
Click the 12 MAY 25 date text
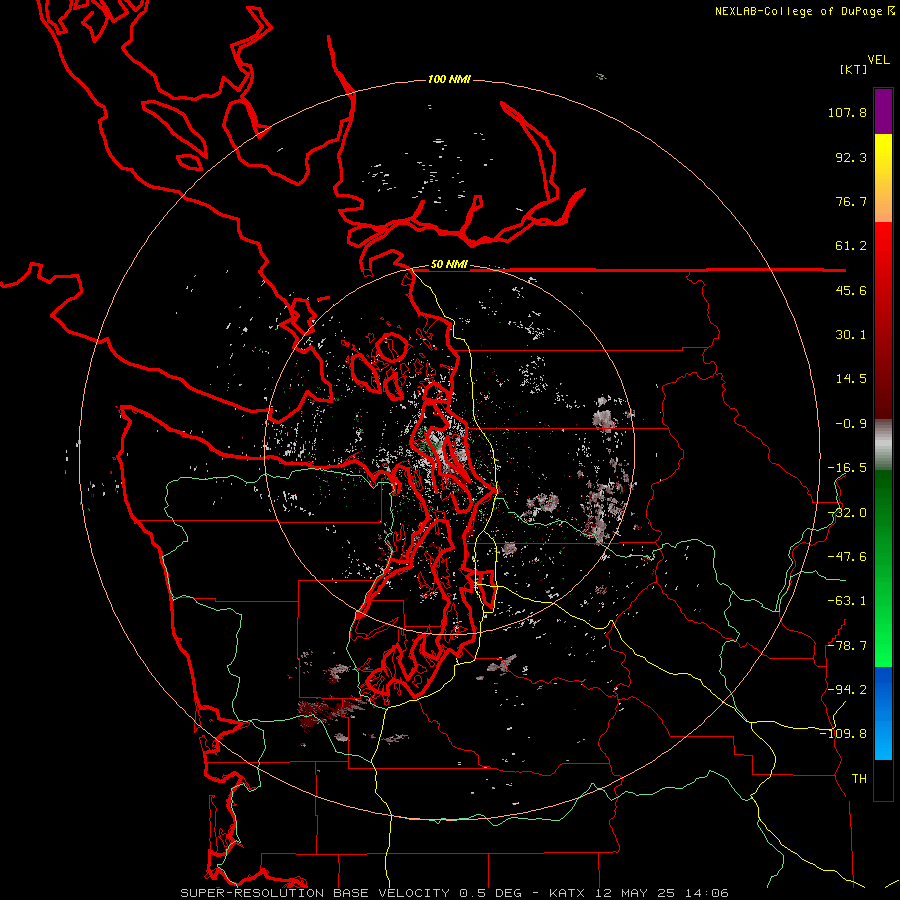[x=637, y=893]
